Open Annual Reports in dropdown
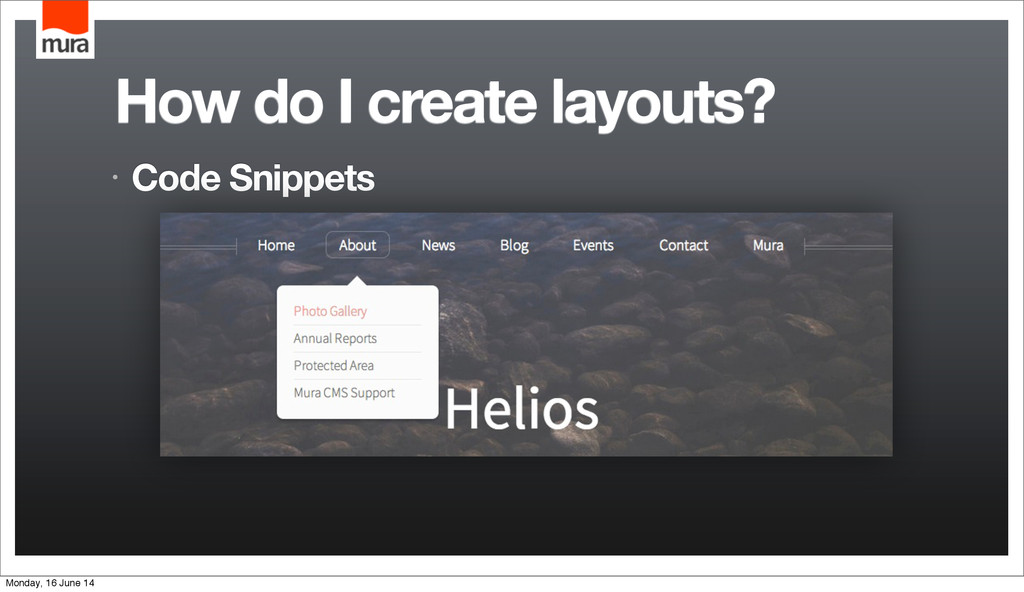Image resolution: width=1024 pixels, height=592 pixels. [335, 338]
